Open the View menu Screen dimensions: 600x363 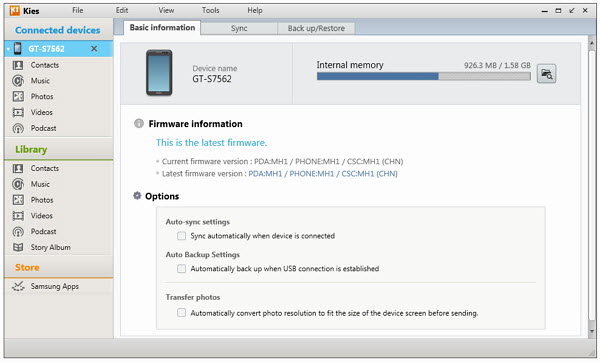[166, 10]
